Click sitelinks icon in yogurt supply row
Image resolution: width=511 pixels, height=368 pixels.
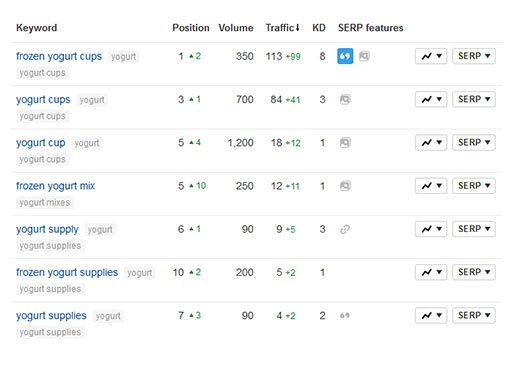point(345,229)
